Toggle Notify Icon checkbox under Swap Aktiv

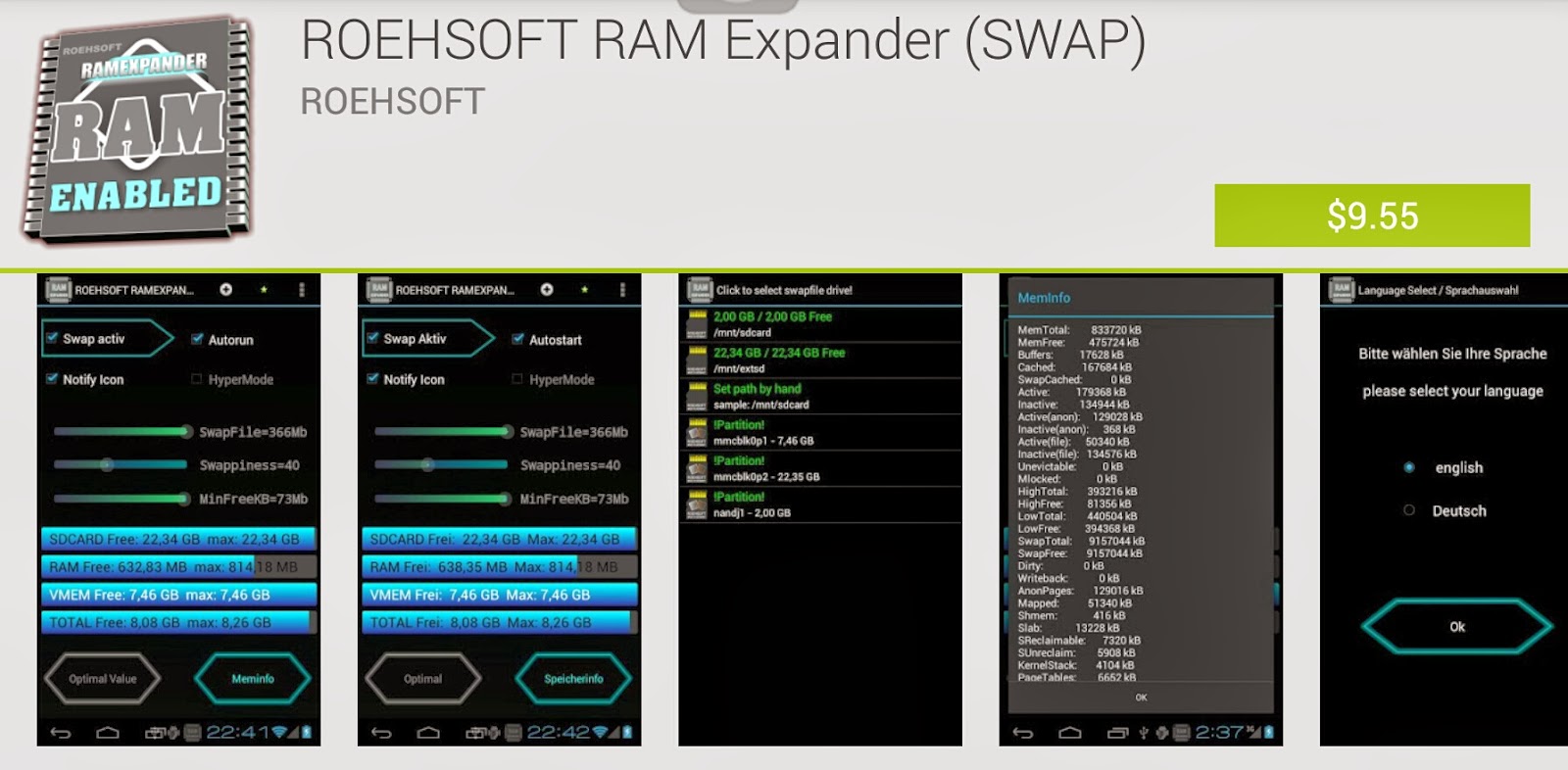pos(372,378)
